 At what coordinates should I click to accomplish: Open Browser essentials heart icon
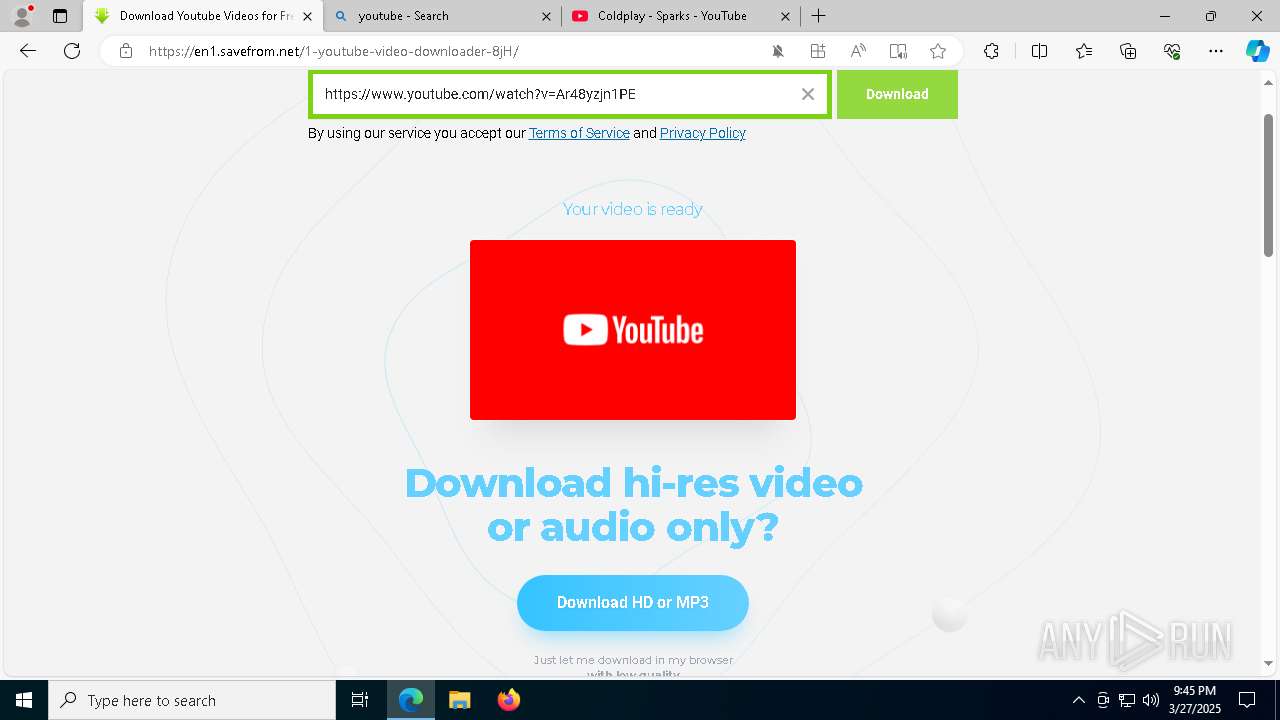tap(1172, 51)
